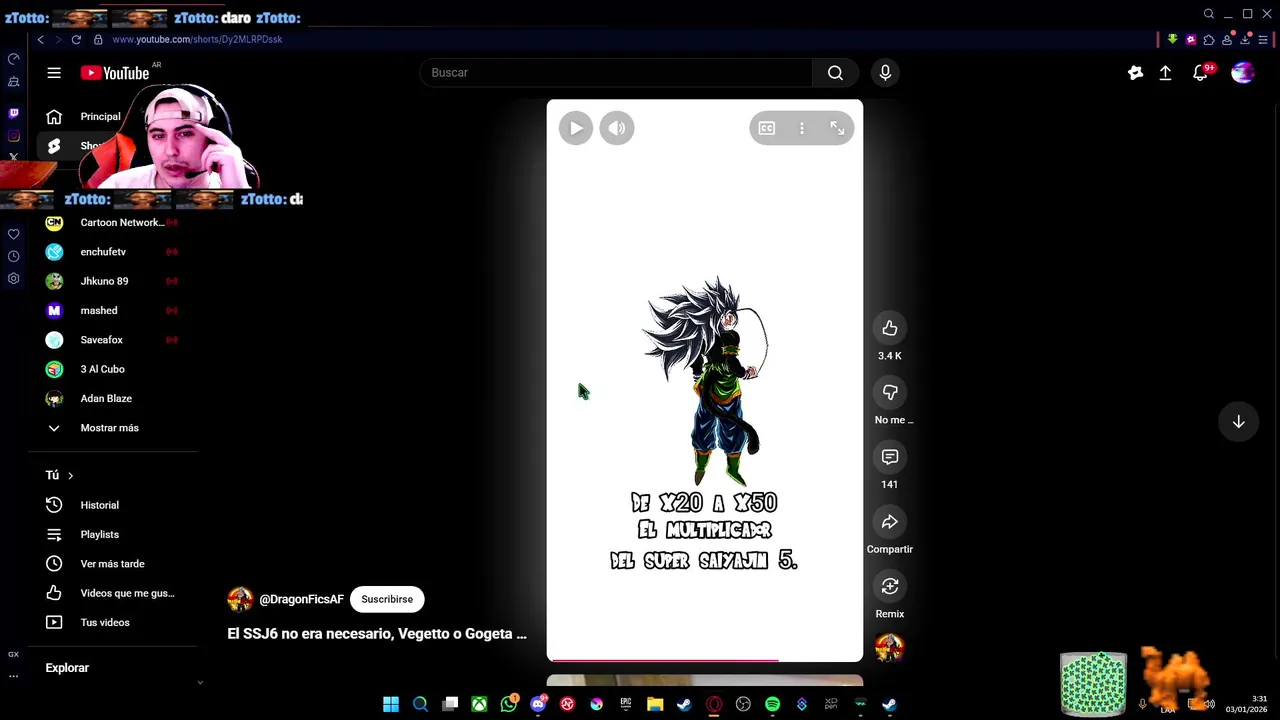Open the short's three-dot options menu
This screenshot has width=1280, height=720.
click(x=802, y=128)
